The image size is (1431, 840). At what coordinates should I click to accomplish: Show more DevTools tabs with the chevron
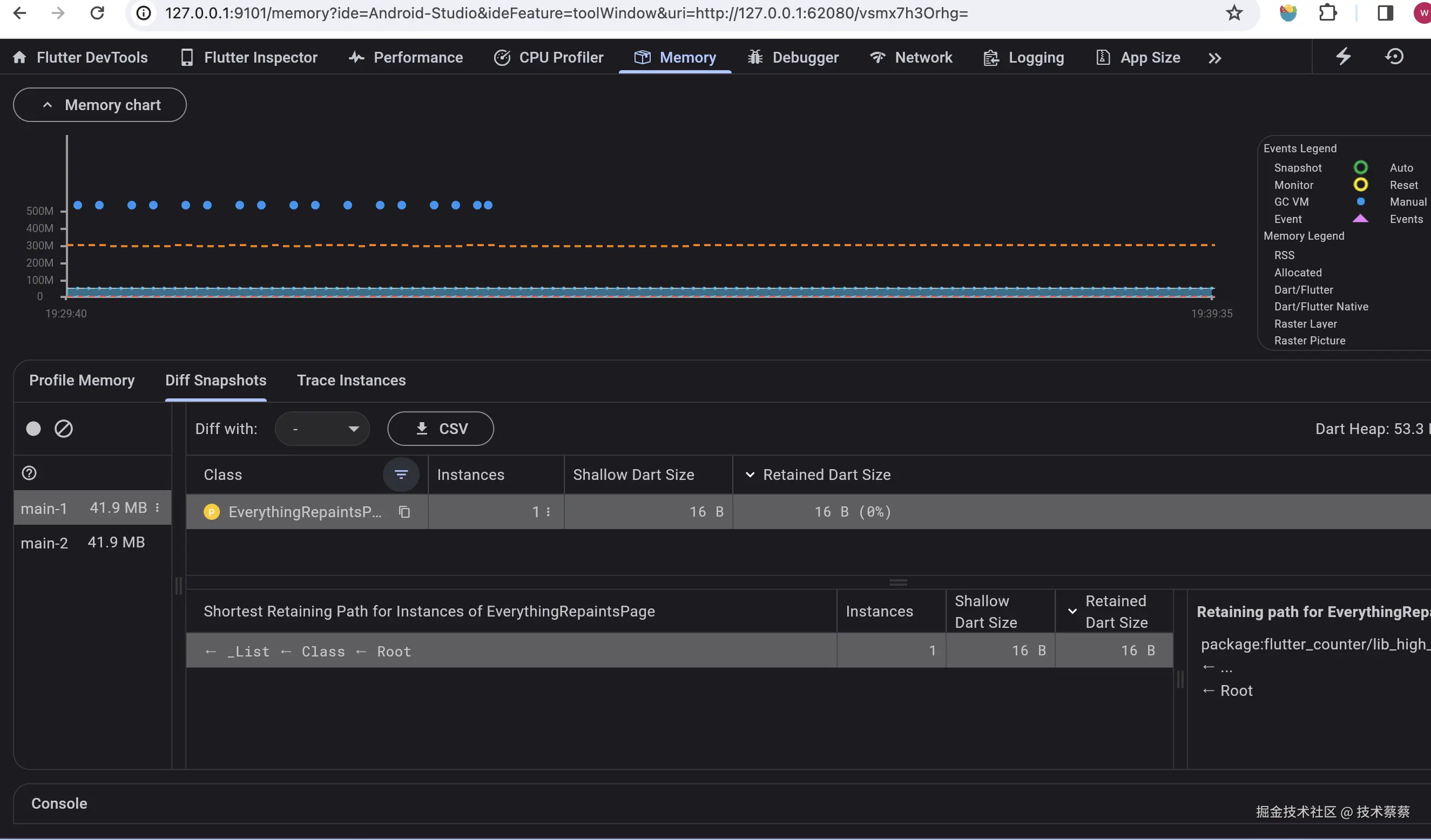pyautogui.click(x=1214, y=58)
